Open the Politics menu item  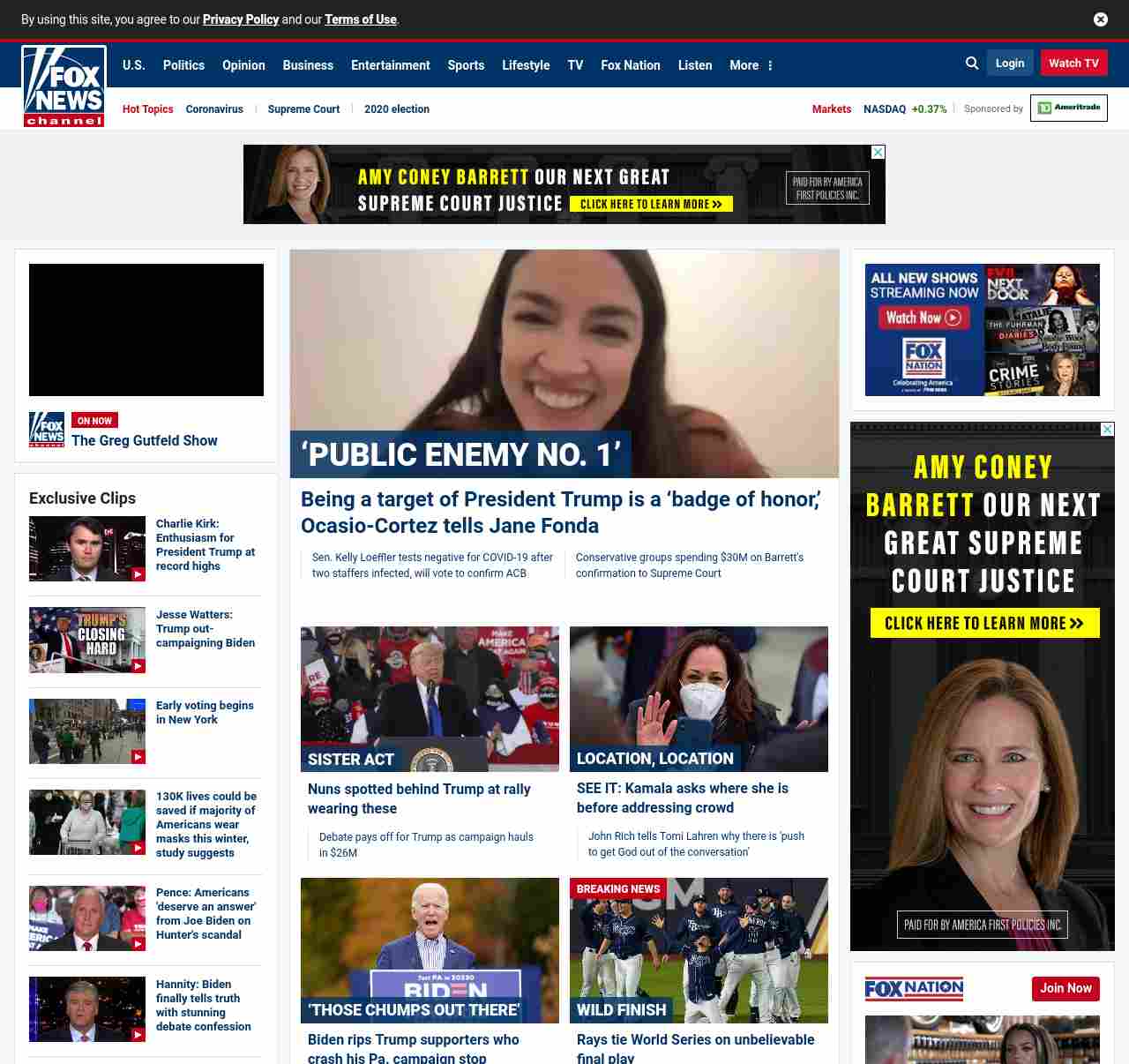pos(183,65)
